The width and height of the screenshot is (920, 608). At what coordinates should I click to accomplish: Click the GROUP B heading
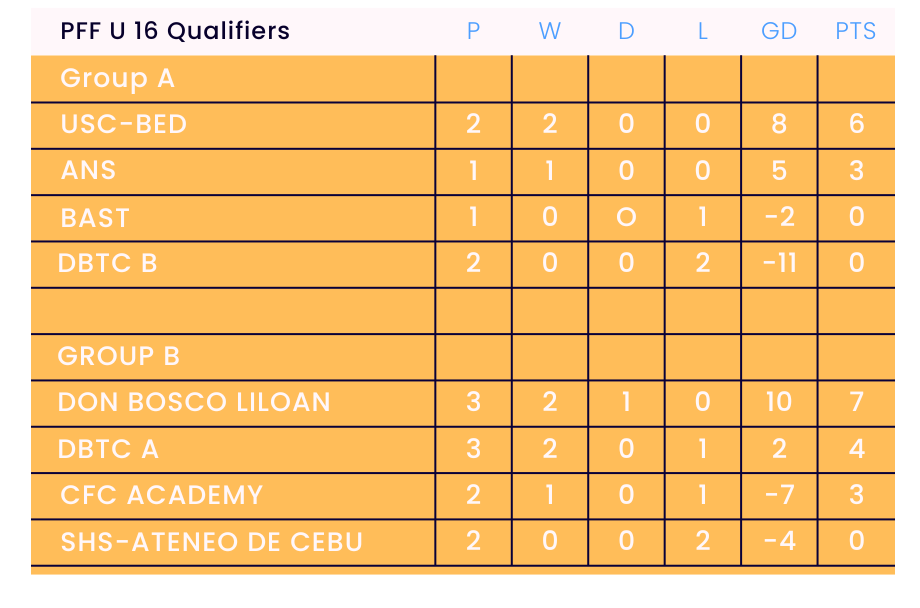pyautogui.click(x=119, y=356)
